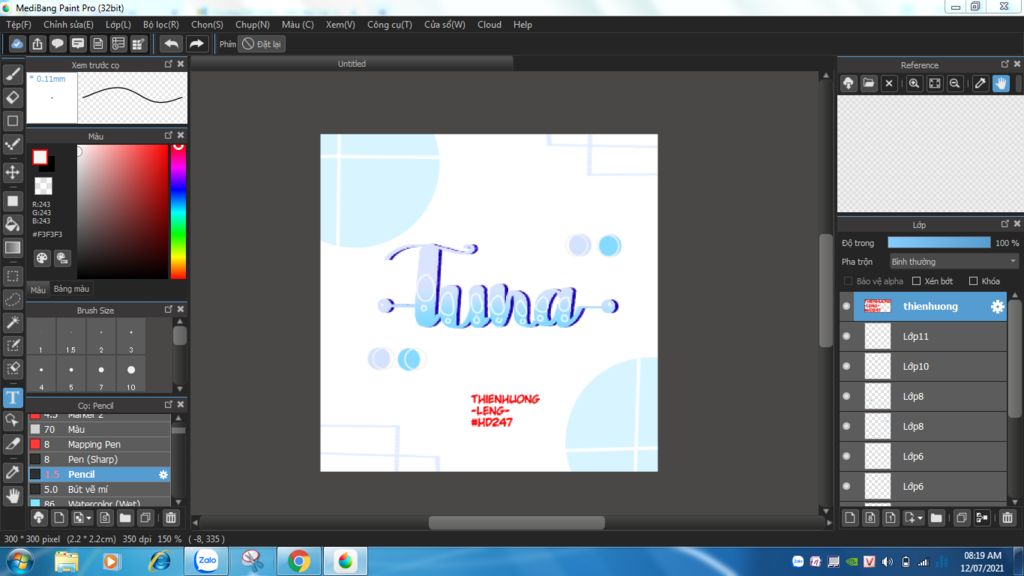Select the Hand pan tool
Viewport: 1024px width, 576px height.
[12, 496]
